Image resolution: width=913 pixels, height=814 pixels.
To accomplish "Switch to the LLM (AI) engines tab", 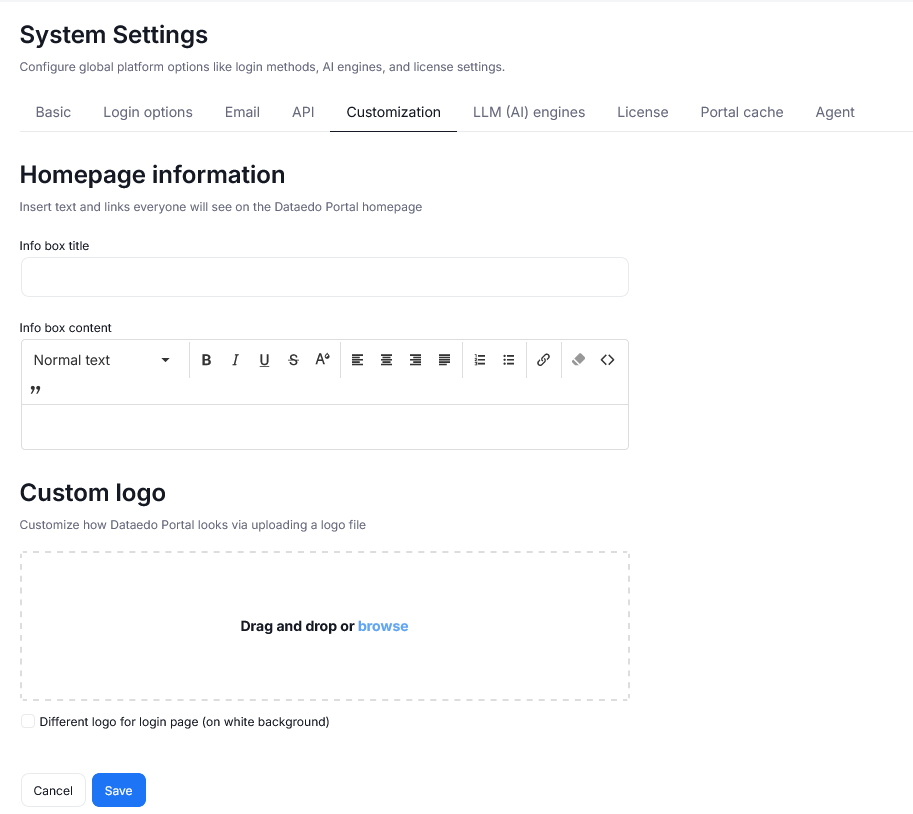I will (x=529, y=112).
